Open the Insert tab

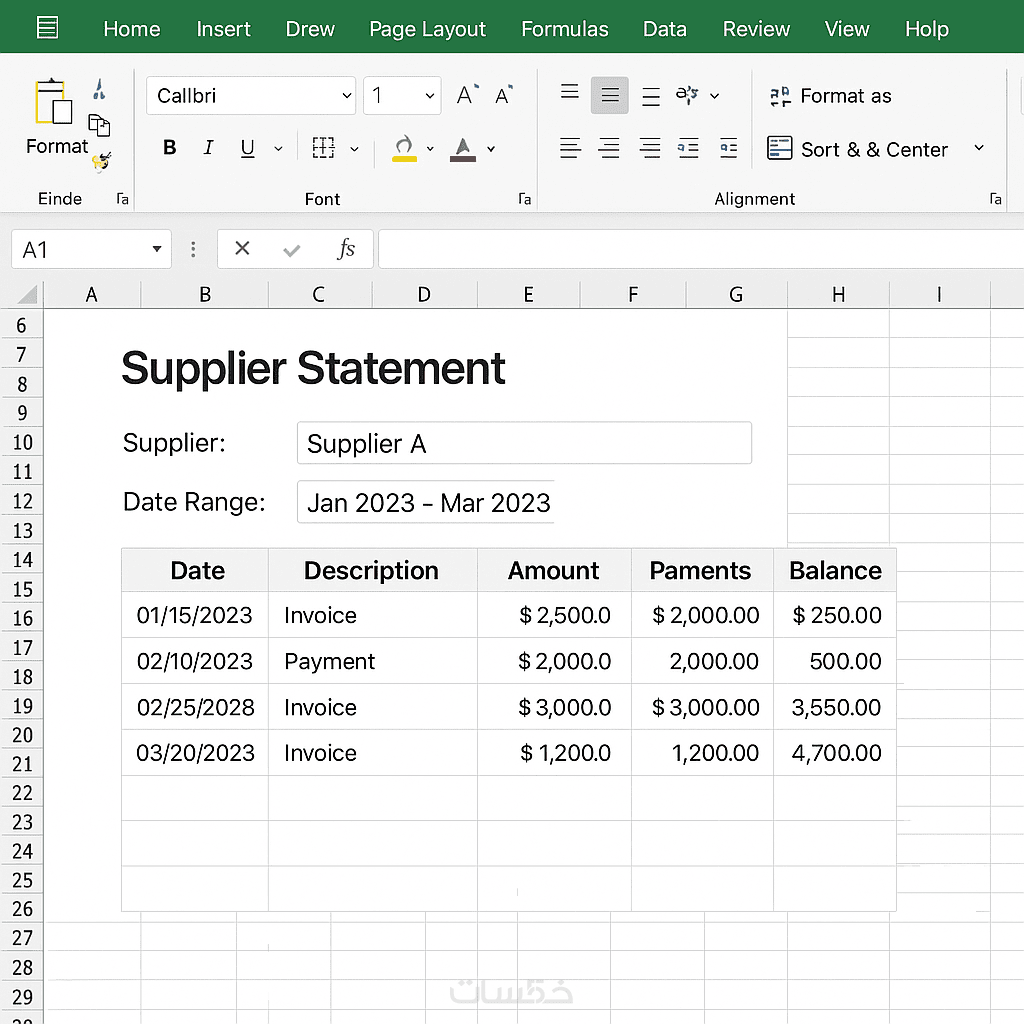[223, 29]
